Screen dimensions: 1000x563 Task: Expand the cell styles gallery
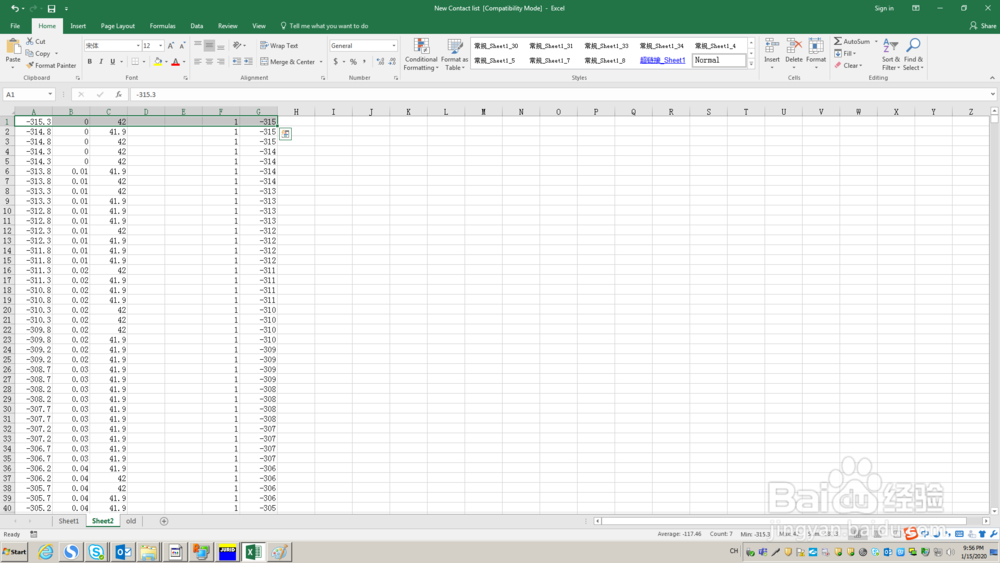(751, 64)
